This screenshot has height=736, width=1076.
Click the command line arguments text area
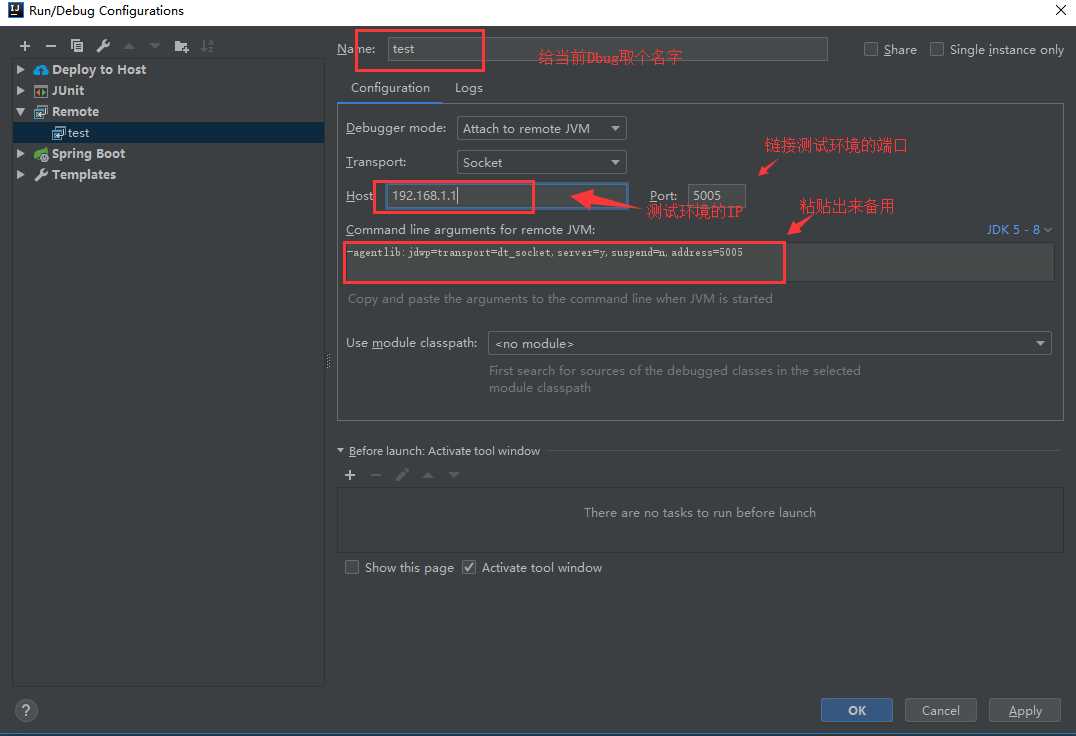tap(699, 261)
